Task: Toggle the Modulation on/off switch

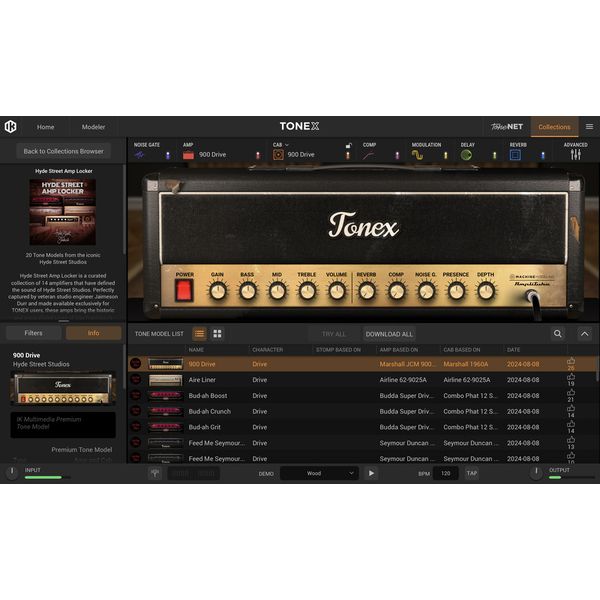Action: point(445,155)
